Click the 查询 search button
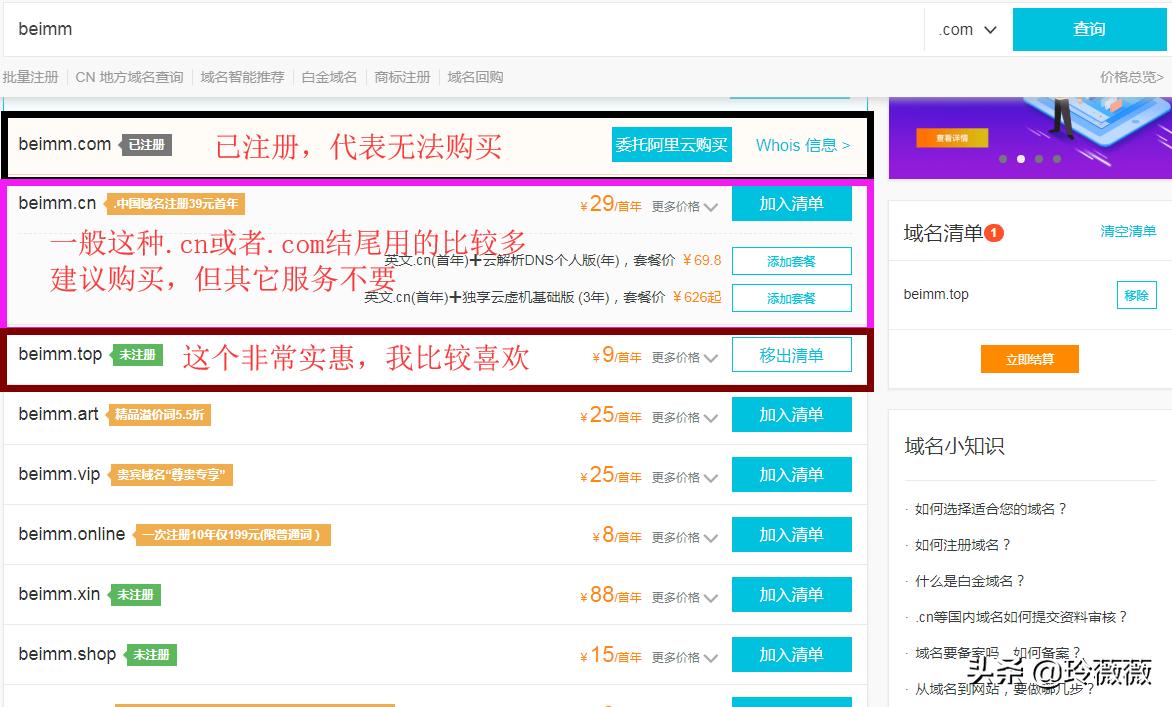1172x707 pixels. tap(1089, 29)
